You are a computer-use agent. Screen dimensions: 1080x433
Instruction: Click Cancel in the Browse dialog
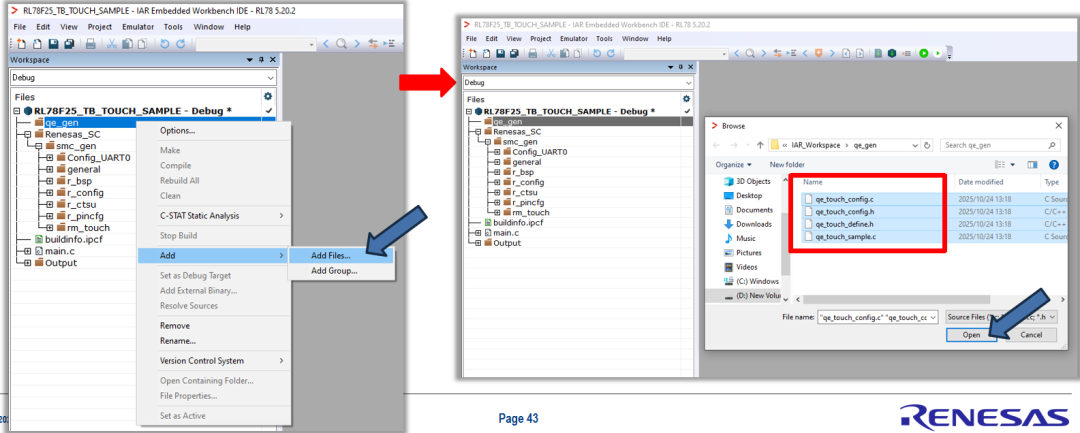tap(1030, 335)
